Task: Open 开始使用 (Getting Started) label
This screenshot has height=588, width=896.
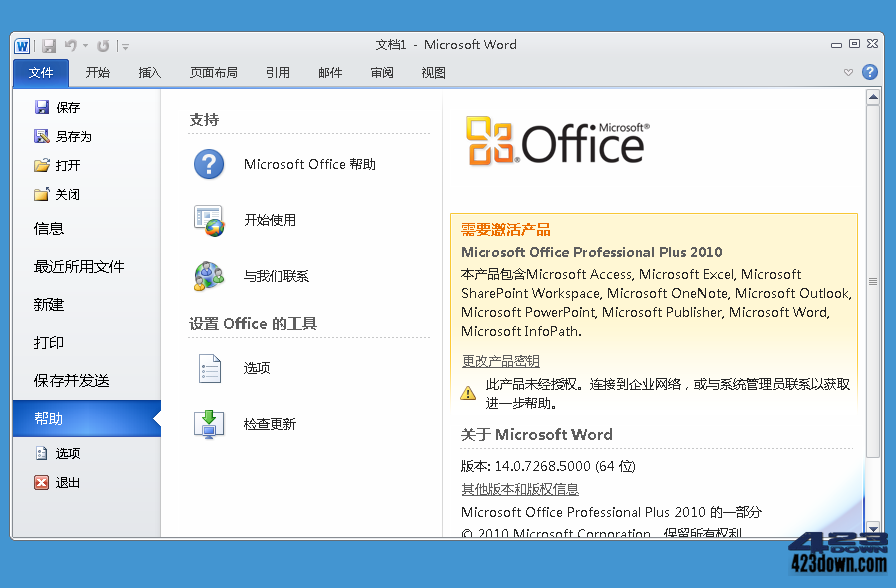Action: click(270, 220)
